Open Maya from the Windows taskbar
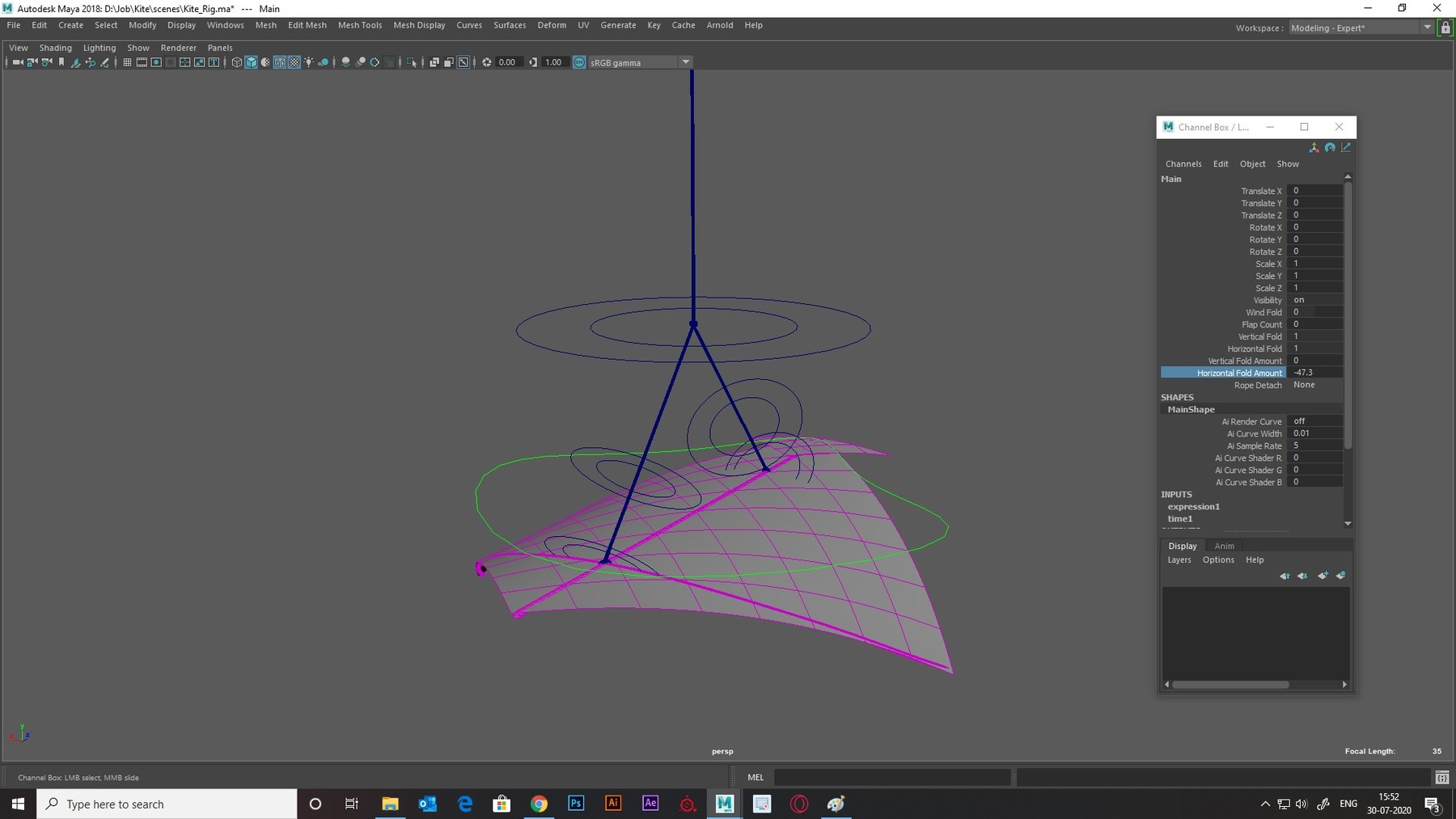The height and width of the screenshot is (819, 1456). click(x=725, y=804)
